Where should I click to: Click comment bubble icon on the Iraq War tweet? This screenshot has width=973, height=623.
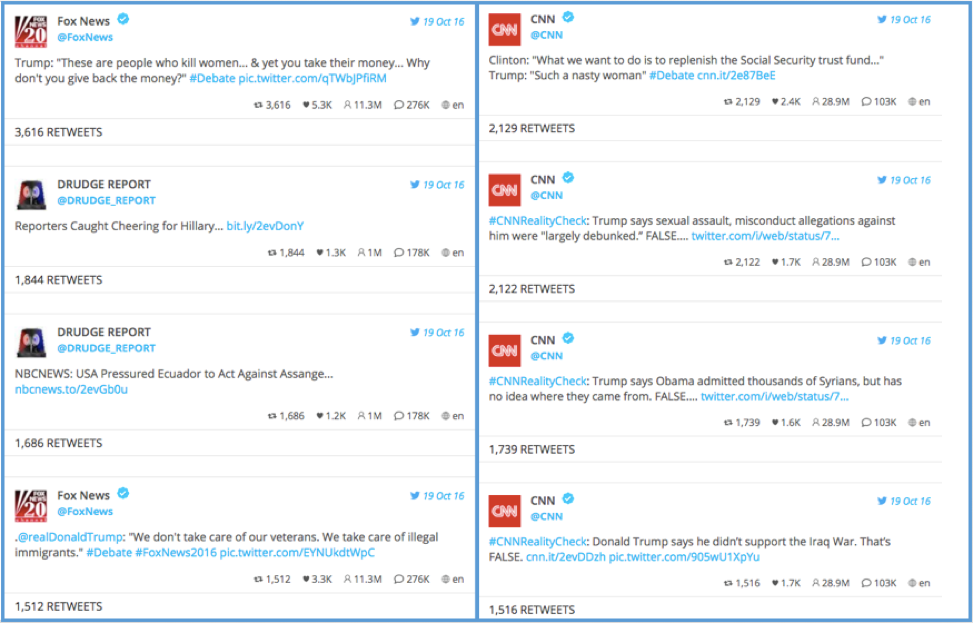coord(866,583)
